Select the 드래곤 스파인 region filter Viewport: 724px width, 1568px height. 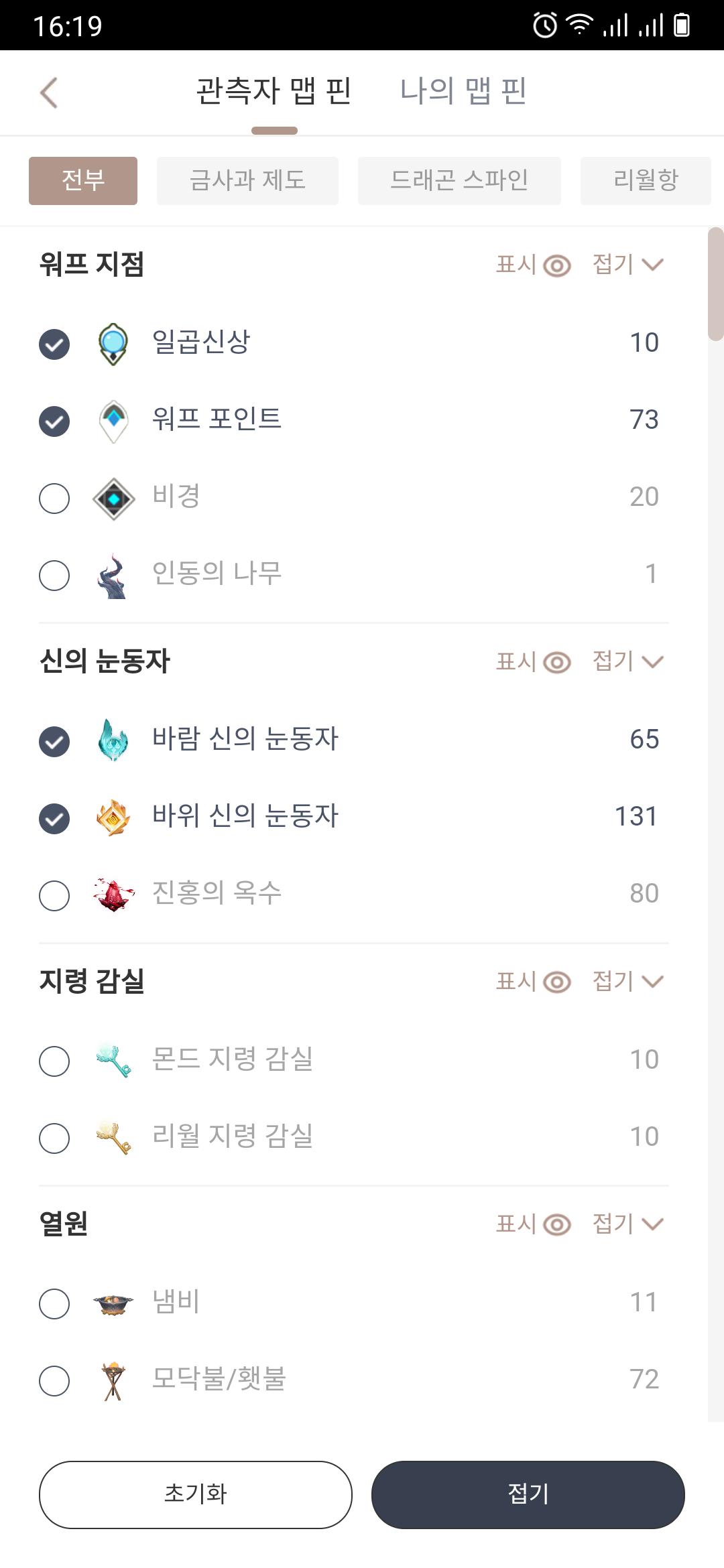tap(459, 180)
